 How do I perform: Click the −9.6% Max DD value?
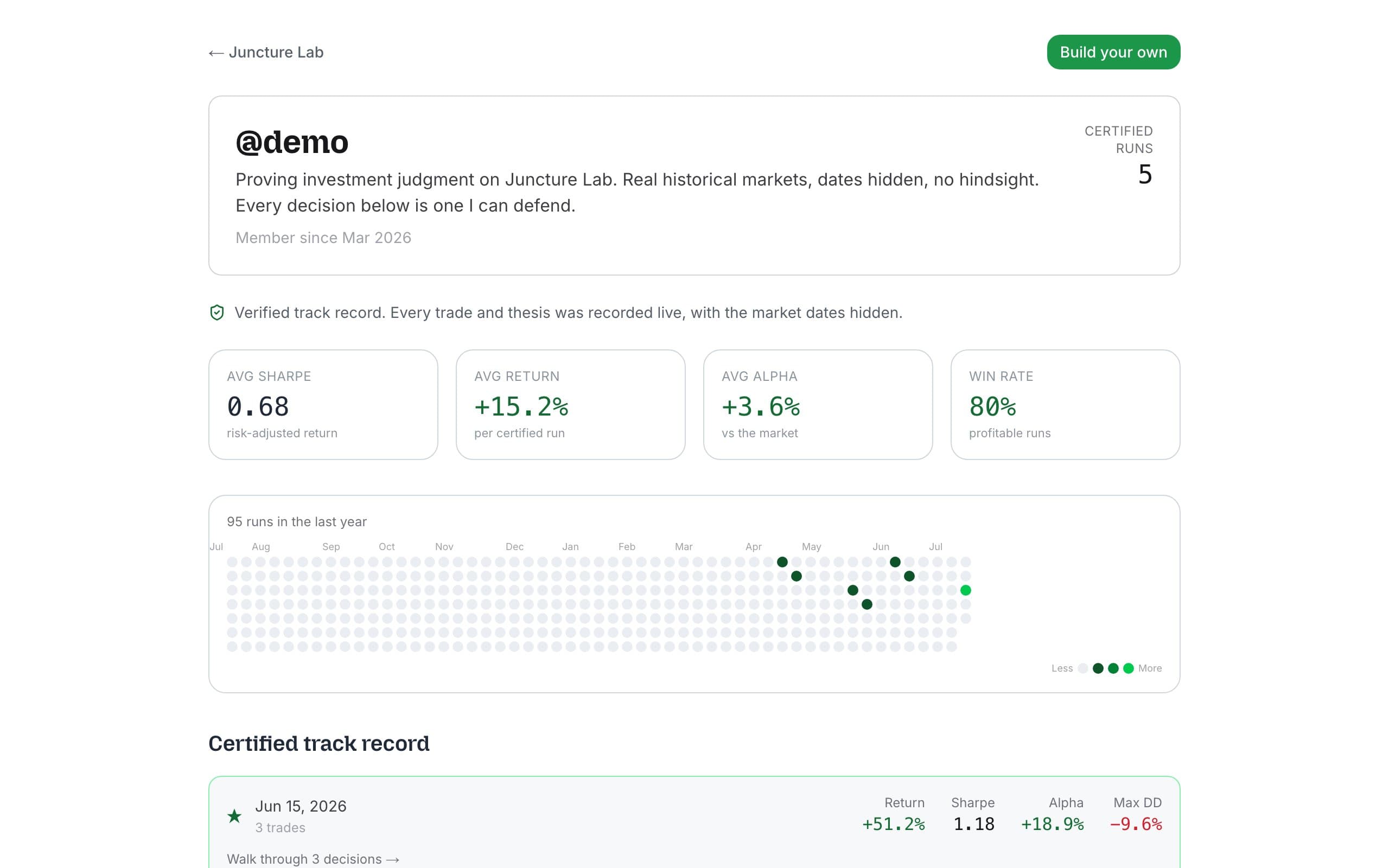1136,824
